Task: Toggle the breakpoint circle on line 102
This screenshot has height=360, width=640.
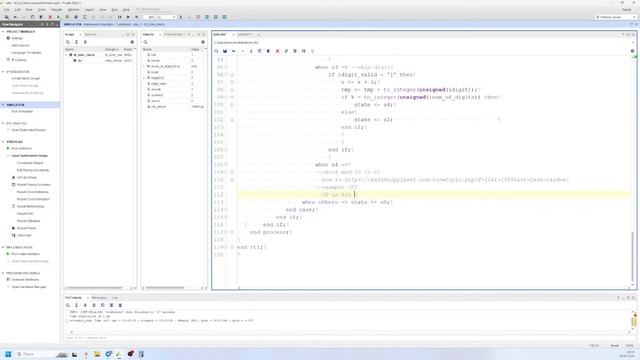Action: pos(232,120)
